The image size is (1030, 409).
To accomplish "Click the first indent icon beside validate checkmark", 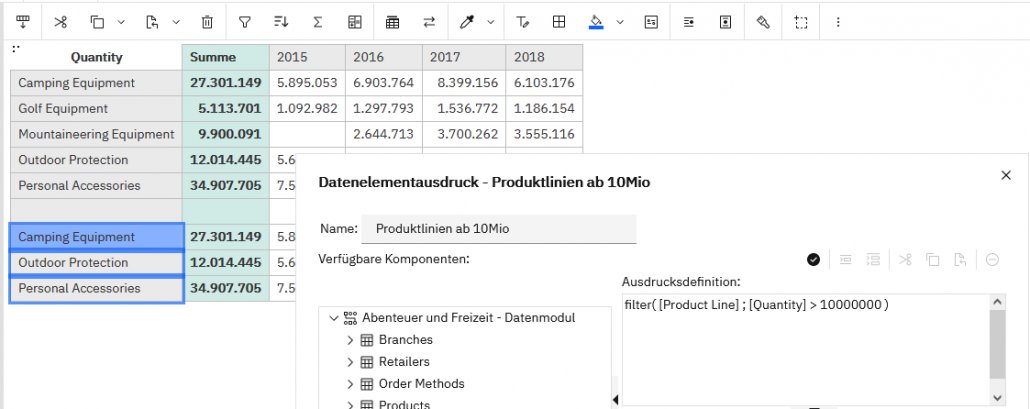I will 846,259.
